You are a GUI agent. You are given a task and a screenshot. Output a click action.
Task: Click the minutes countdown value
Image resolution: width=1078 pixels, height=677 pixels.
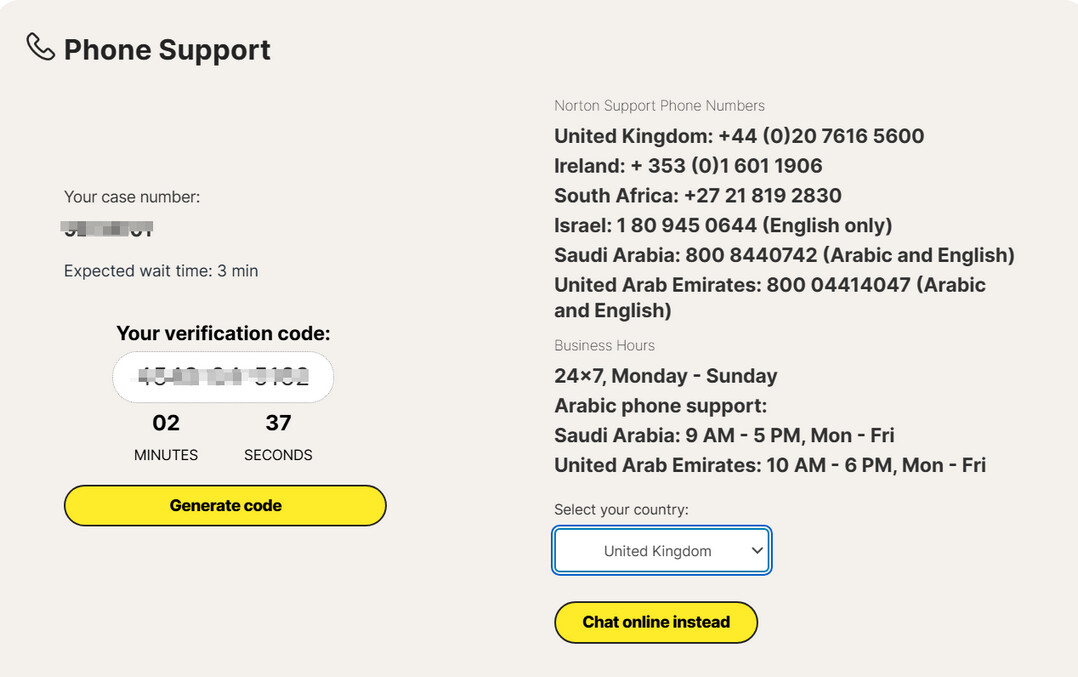point(166,423)
